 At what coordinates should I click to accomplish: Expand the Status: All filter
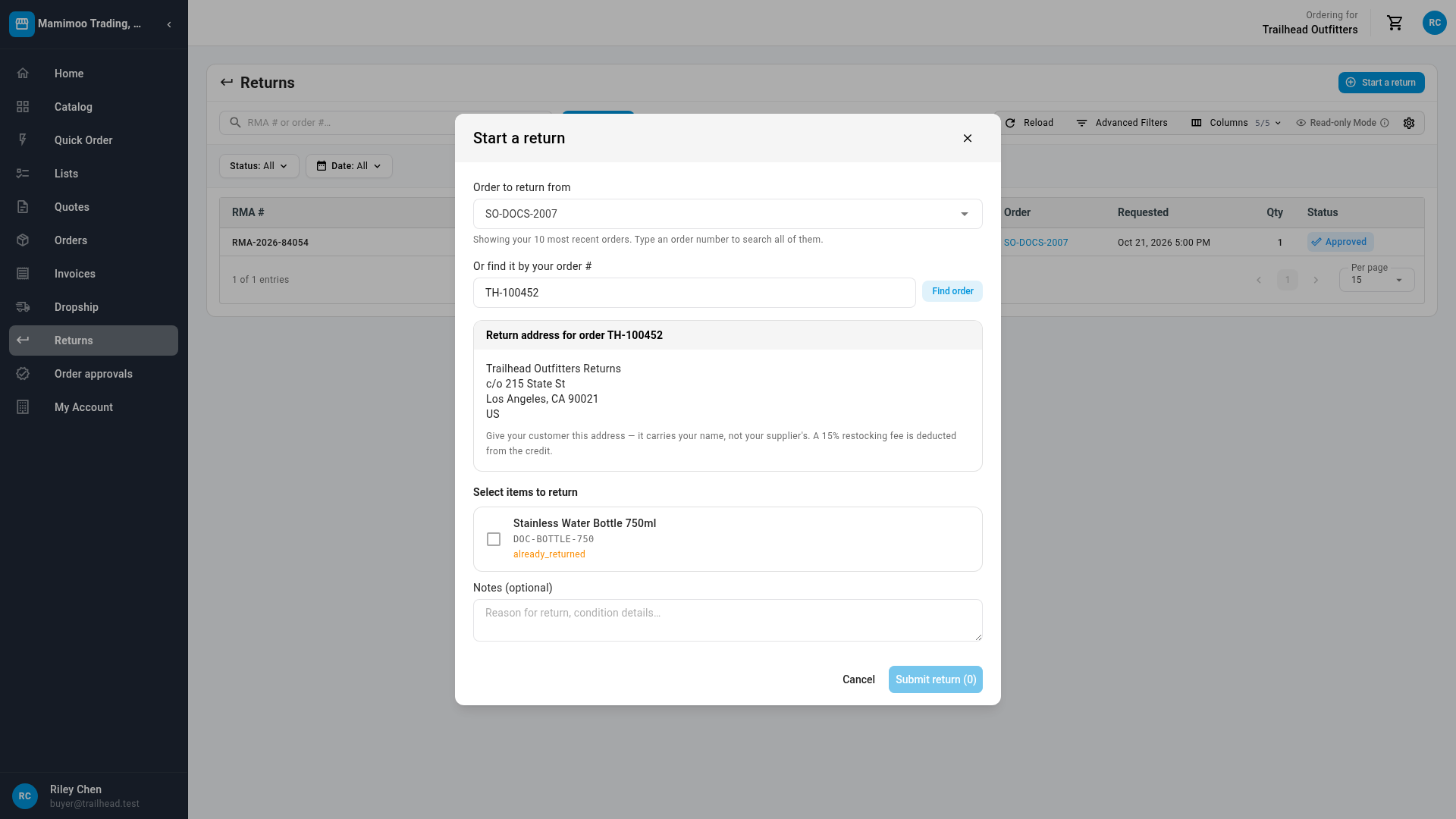pyautogui.click(x=259, y=166)
